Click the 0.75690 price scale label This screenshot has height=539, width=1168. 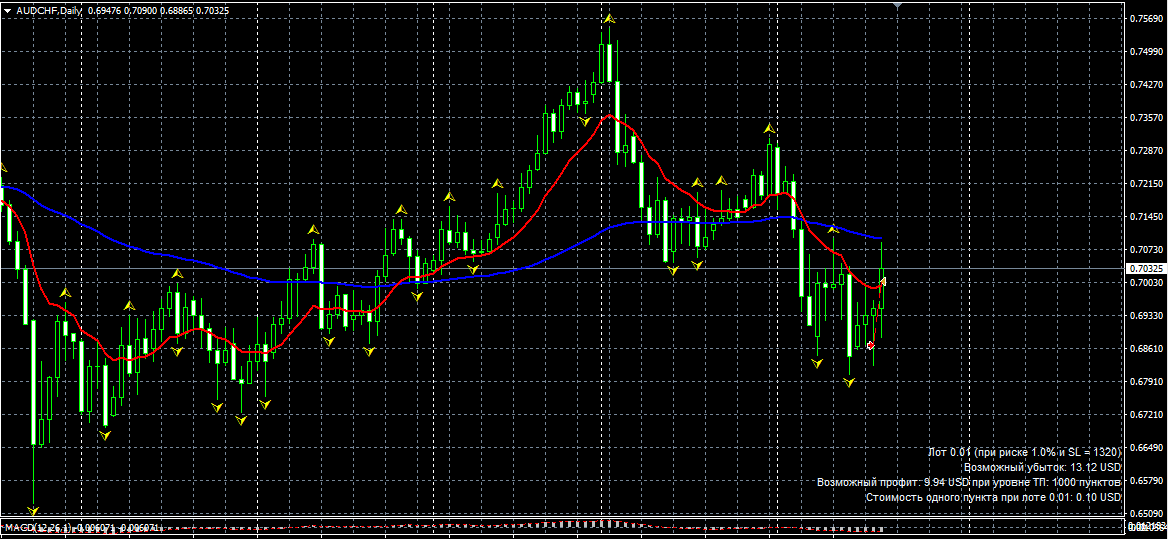coord(1147,19)
